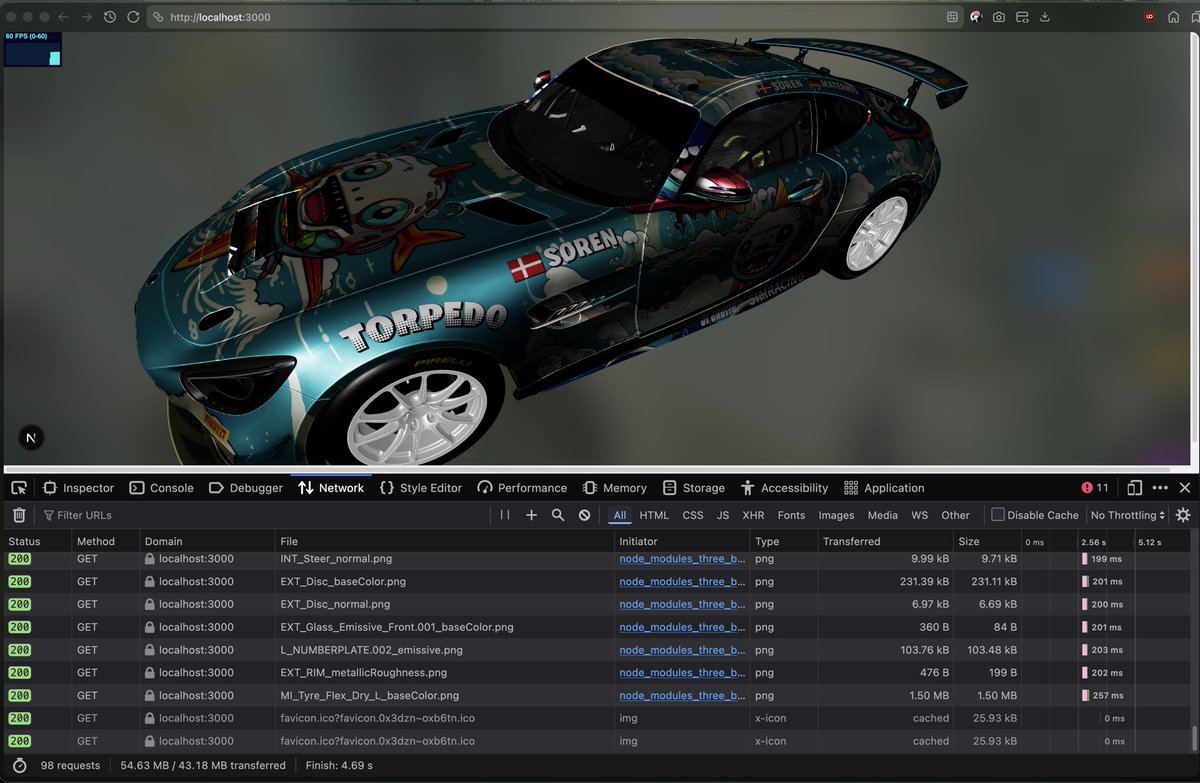Go back using browser back arrow

[x=63, y=17]
